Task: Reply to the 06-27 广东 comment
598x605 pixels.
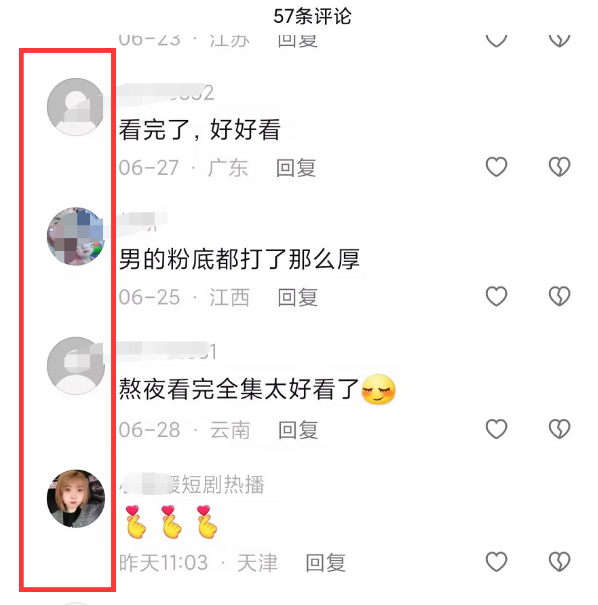Action: [296, 168]
